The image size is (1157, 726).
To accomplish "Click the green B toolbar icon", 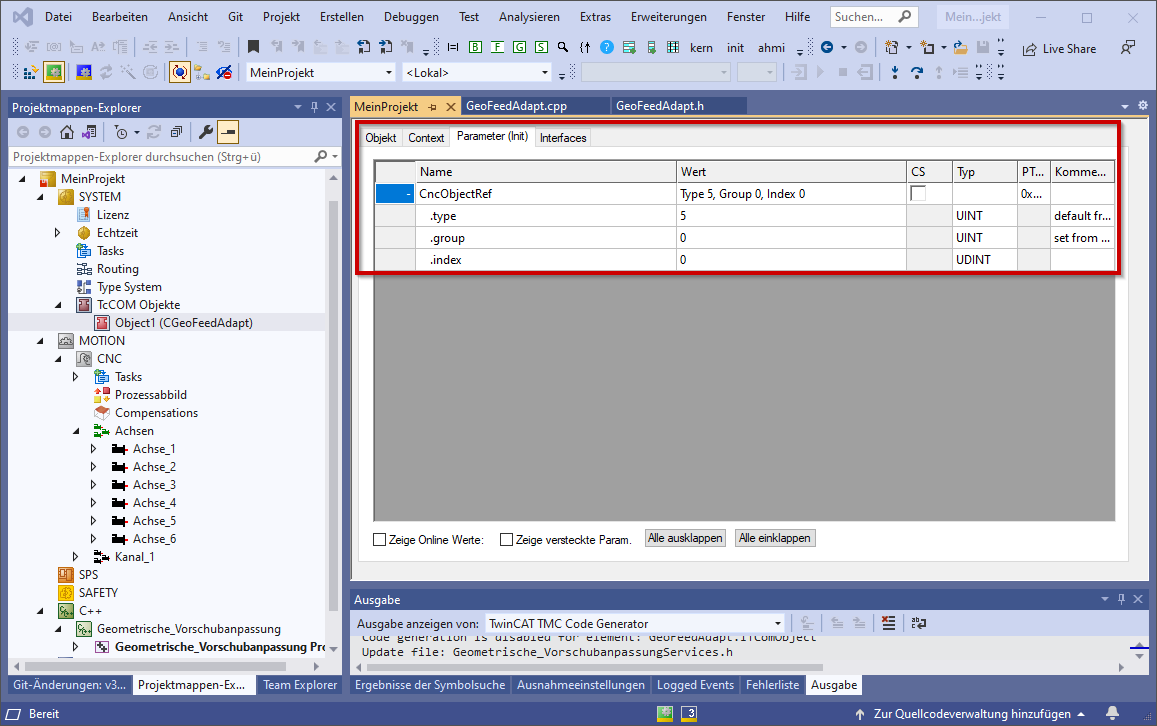I will tap(475, 47).
